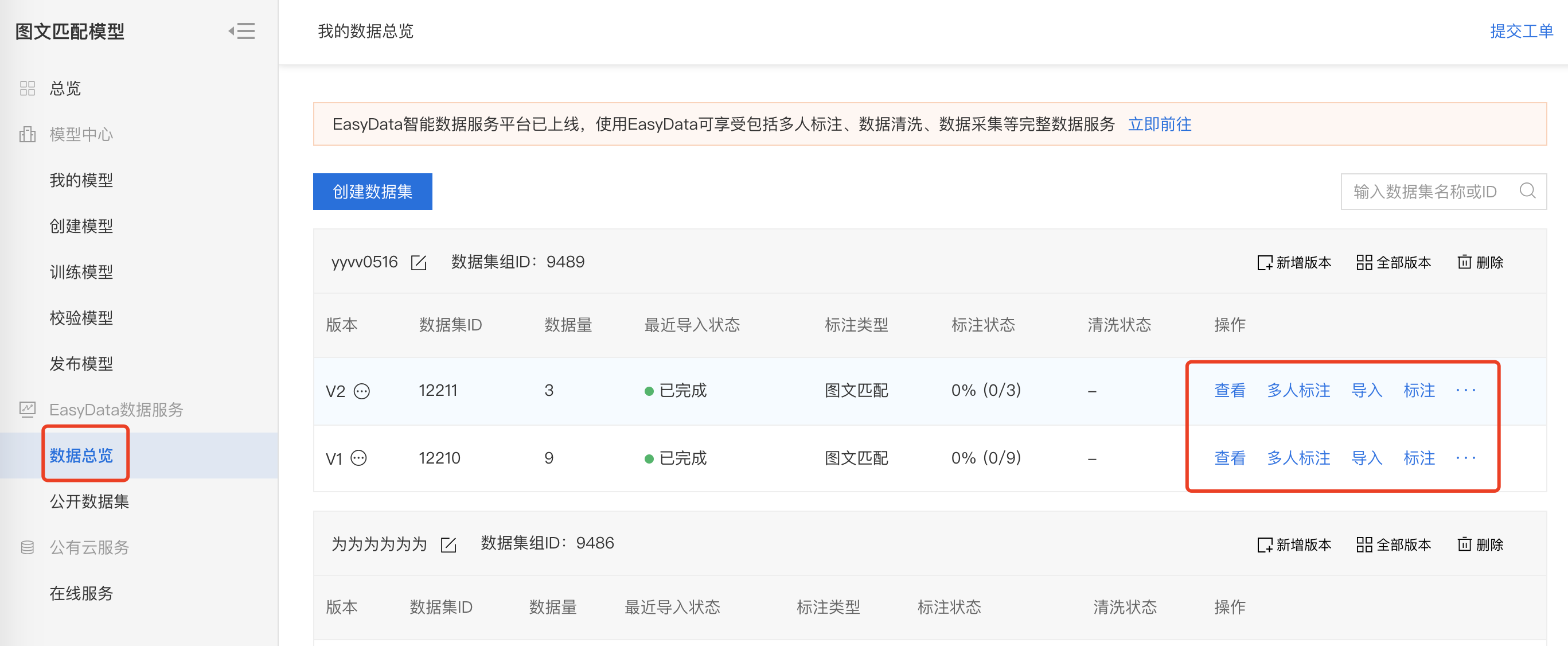Open 总览 in the sidebar

tap(65, 88)
